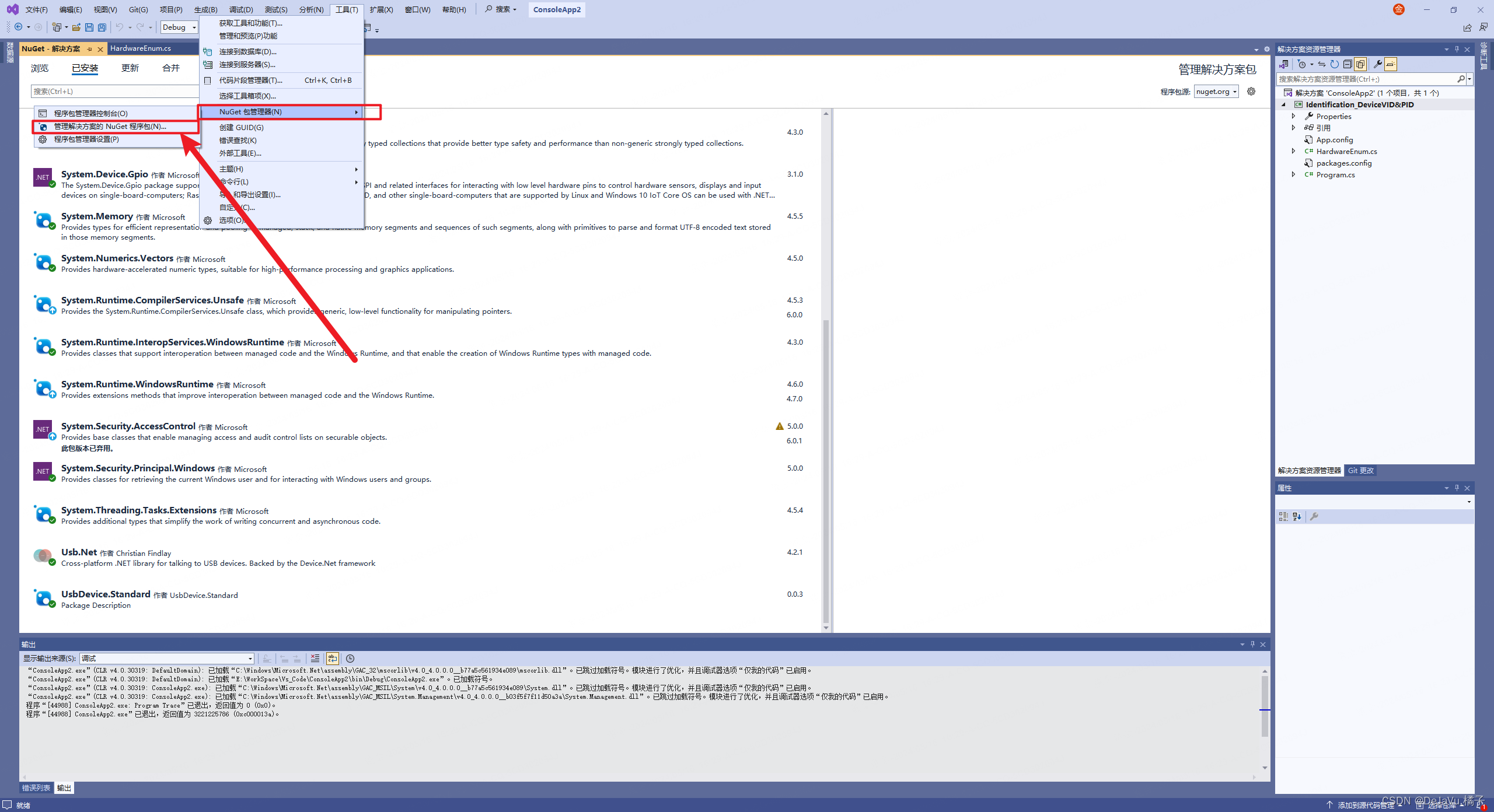1494x812 pixels.
Task: Click Collapse All icon in Solution Explorer
Action: (x=1348, y=64)
